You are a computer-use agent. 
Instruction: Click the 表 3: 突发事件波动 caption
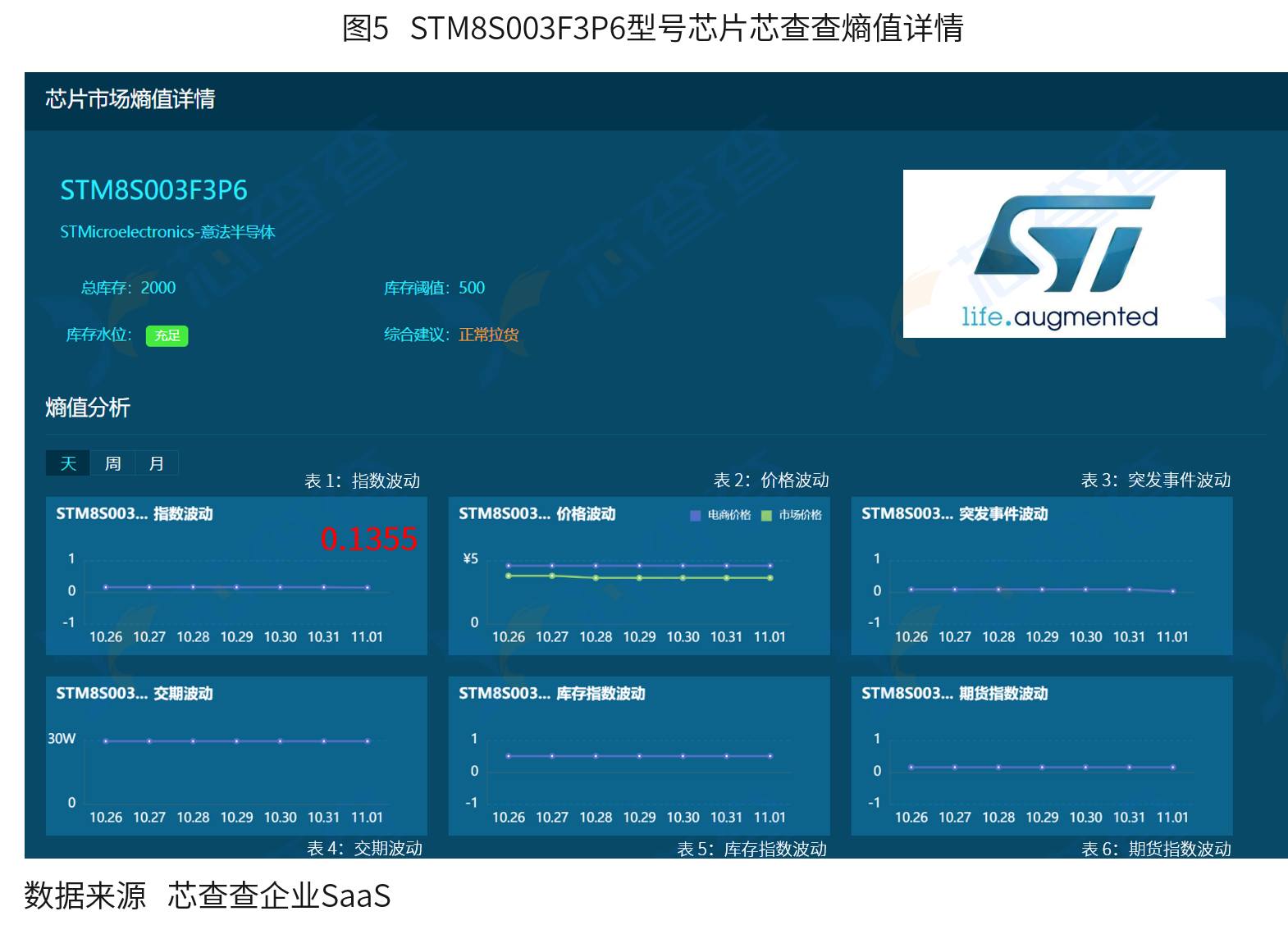click(1156, 481)
